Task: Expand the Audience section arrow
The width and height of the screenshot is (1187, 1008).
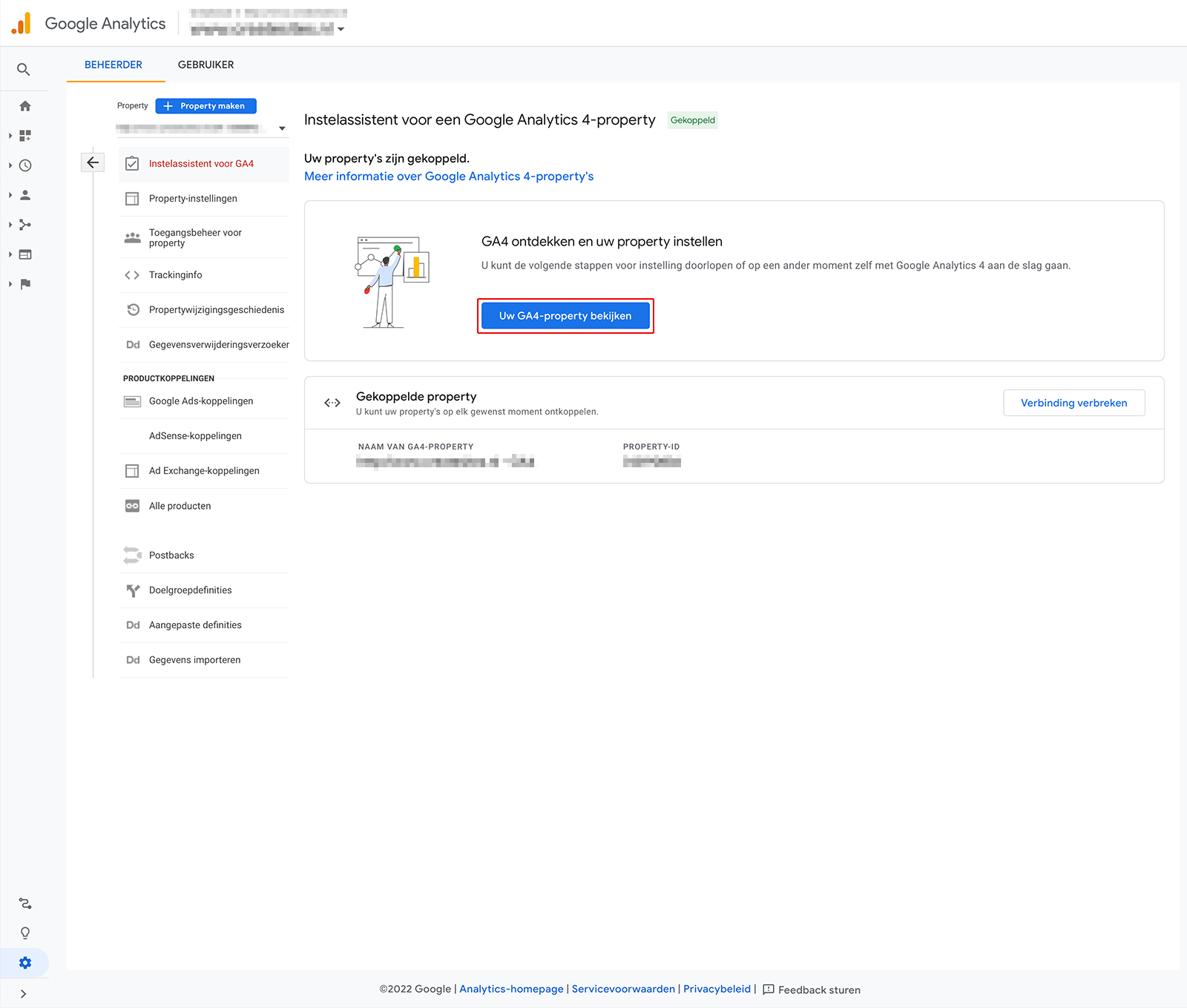Action: [x=10, y=195]
